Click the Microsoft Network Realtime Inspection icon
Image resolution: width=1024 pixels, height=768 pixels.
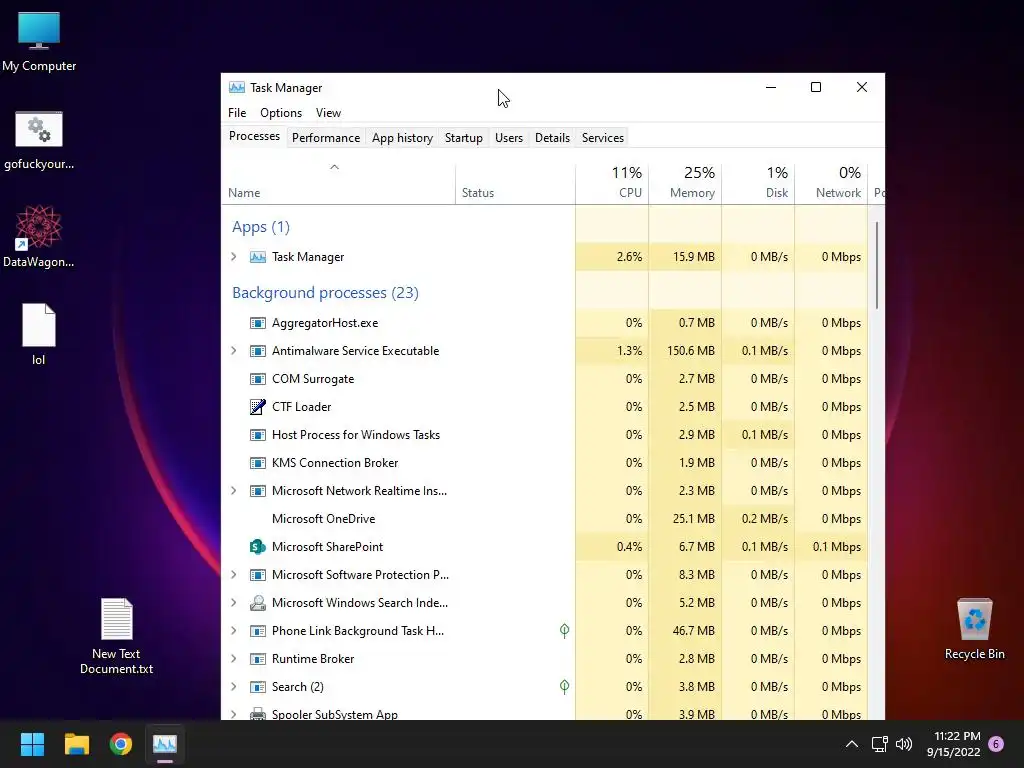(258, 491)
